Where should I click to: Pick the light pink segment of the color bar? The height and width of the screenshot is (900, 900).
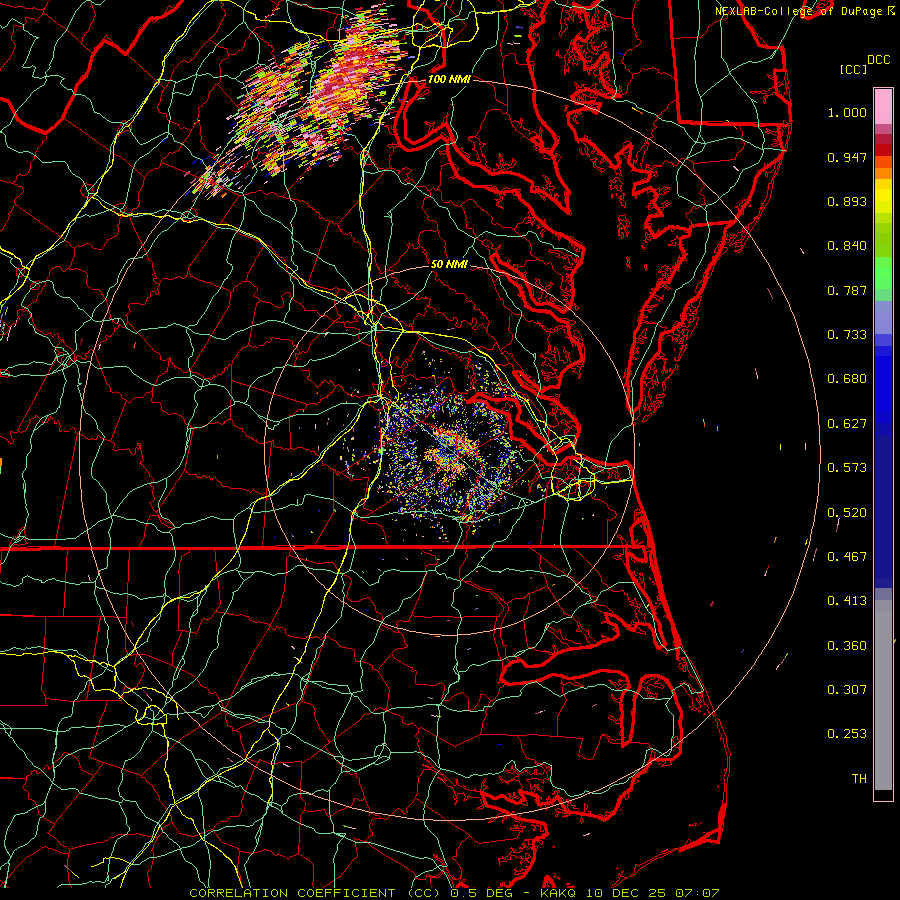pyautogui.click(x=883, y=106)
